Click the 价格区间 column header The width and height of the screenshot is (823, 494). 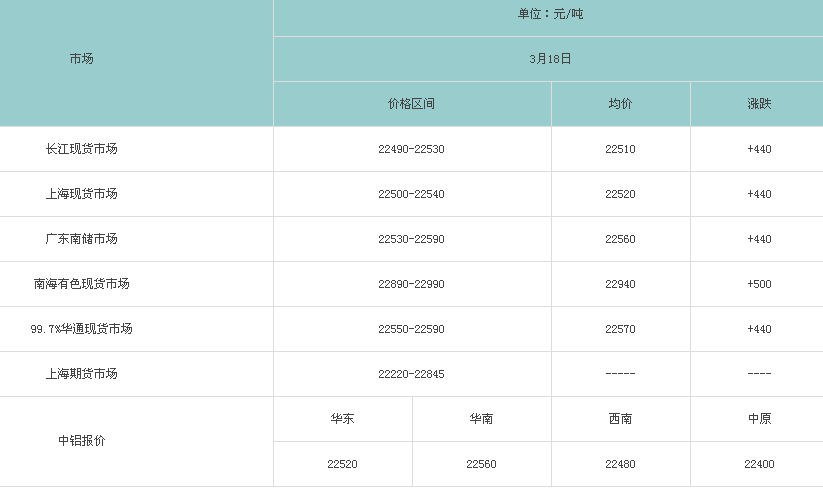pos(411,104)
